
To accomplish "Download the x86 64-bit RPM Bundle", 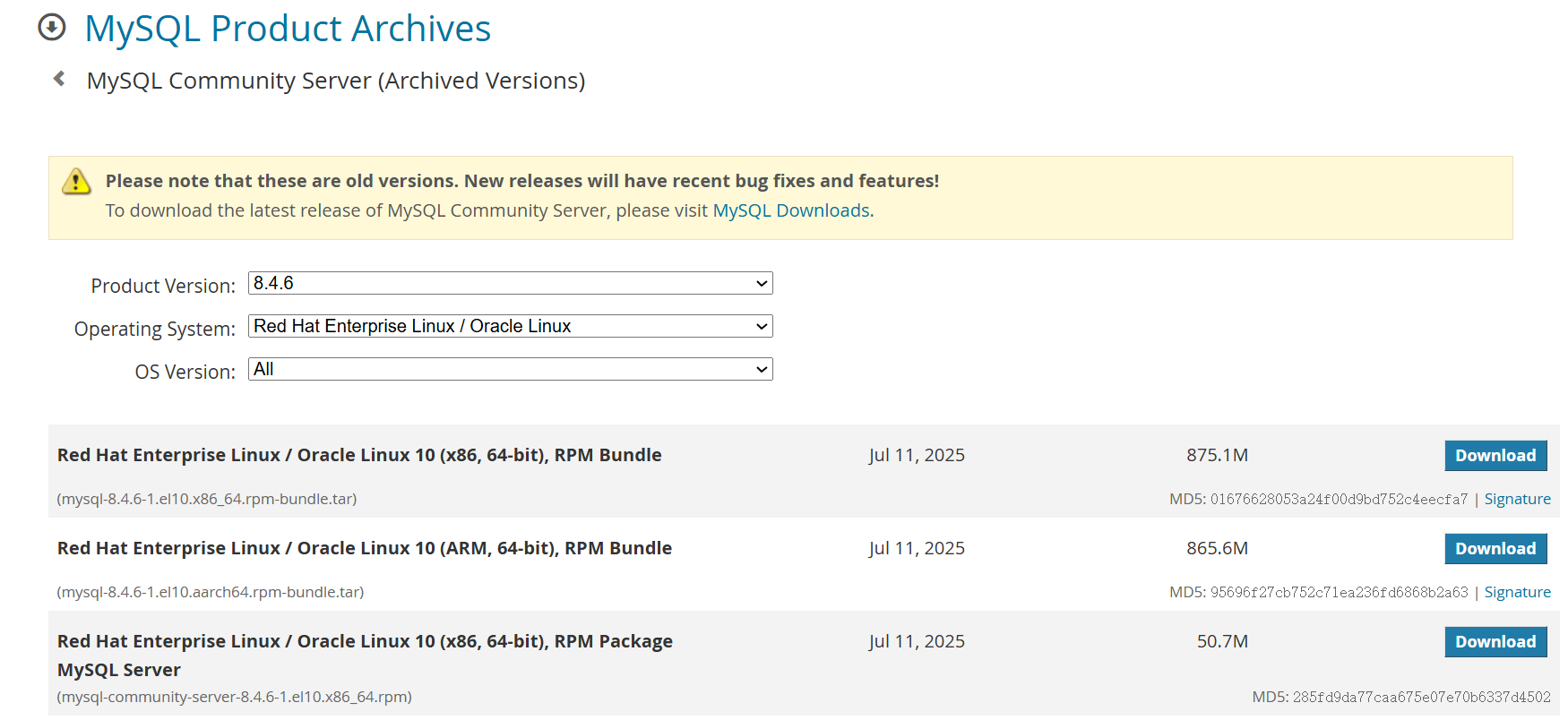I will tap(1495, 456).
